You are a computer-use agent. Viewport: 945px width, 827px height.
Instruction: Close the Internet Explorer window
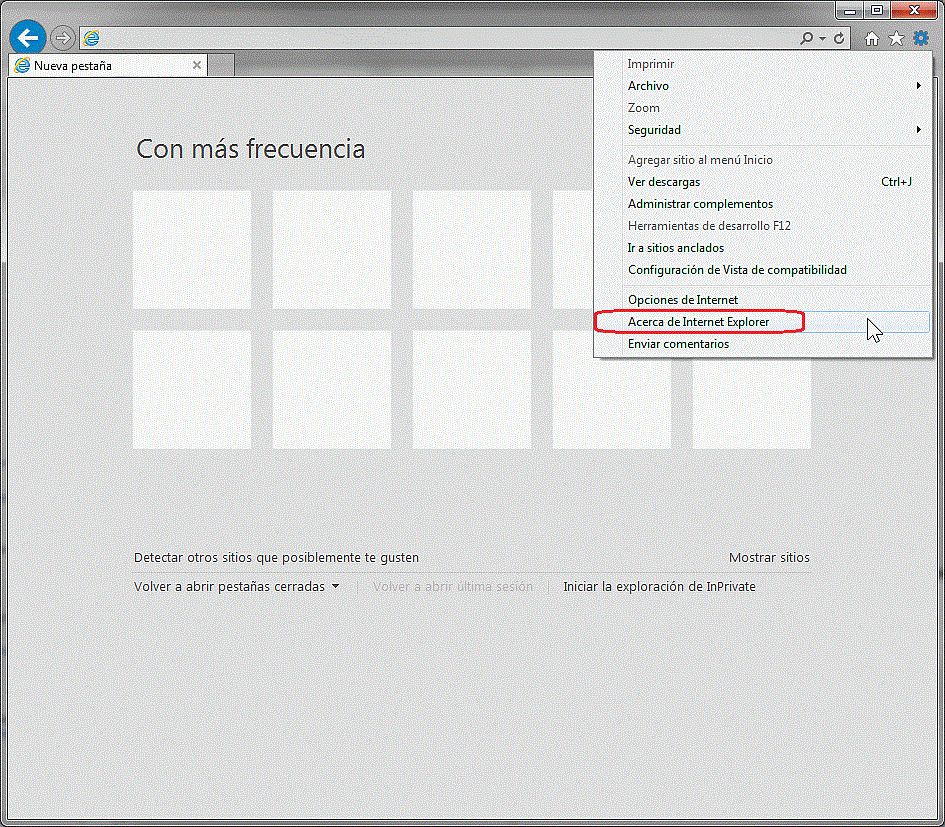(914, 10)
